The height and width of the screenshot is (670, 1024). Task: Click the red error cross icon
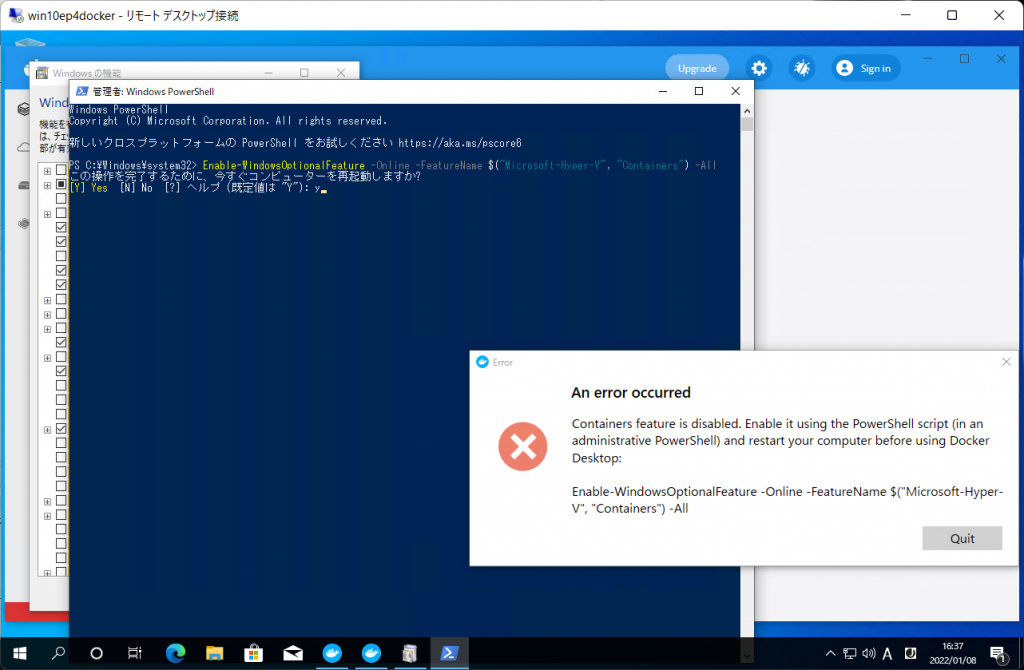point(522,447)
